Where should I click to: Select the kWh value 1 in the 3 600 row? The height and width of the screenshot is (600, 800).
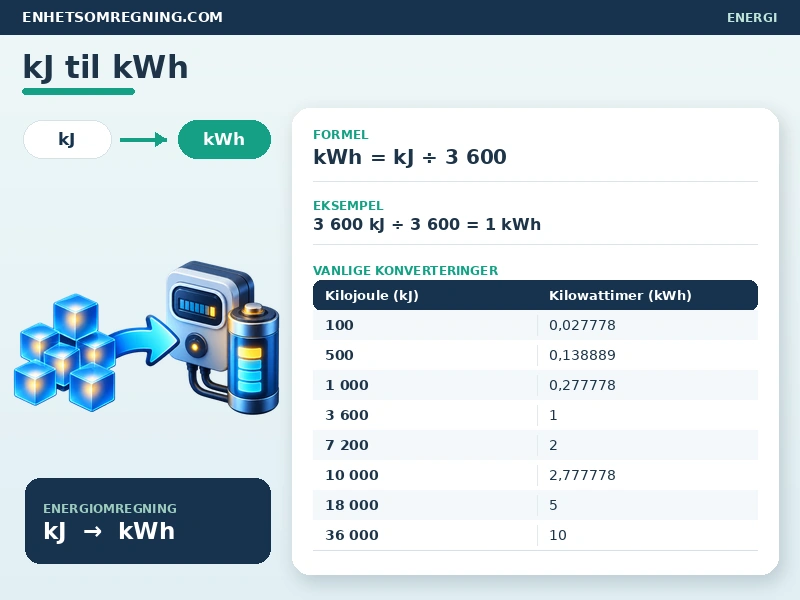pos(648,415)
